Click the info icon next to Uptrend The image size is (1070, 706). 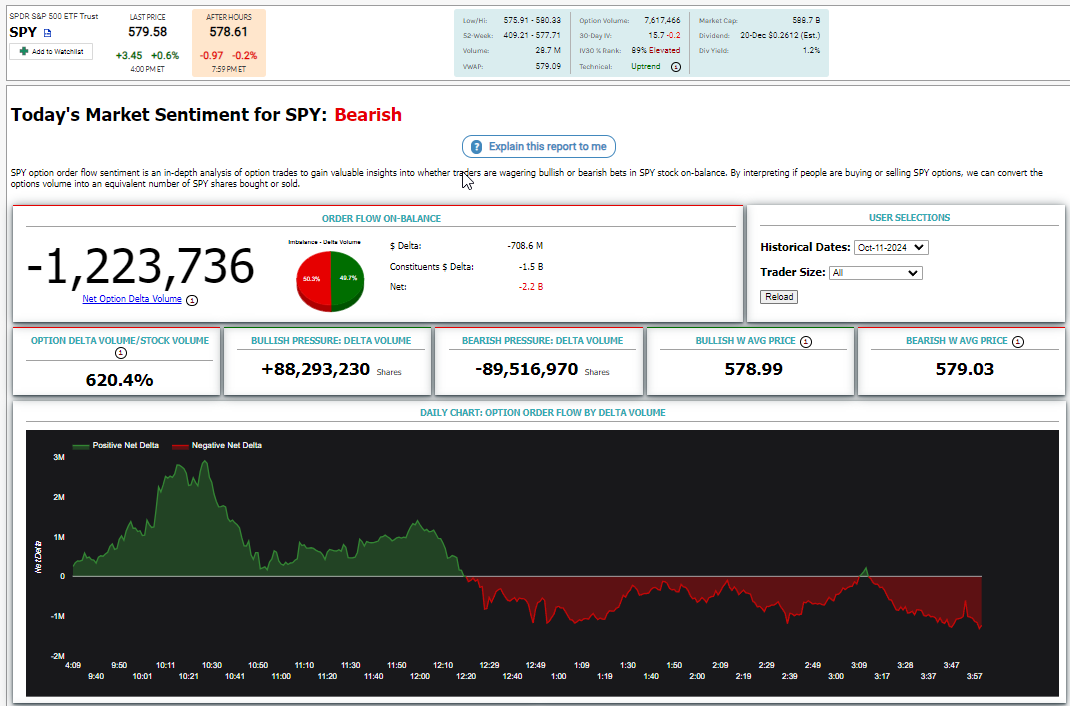point(676,67)
